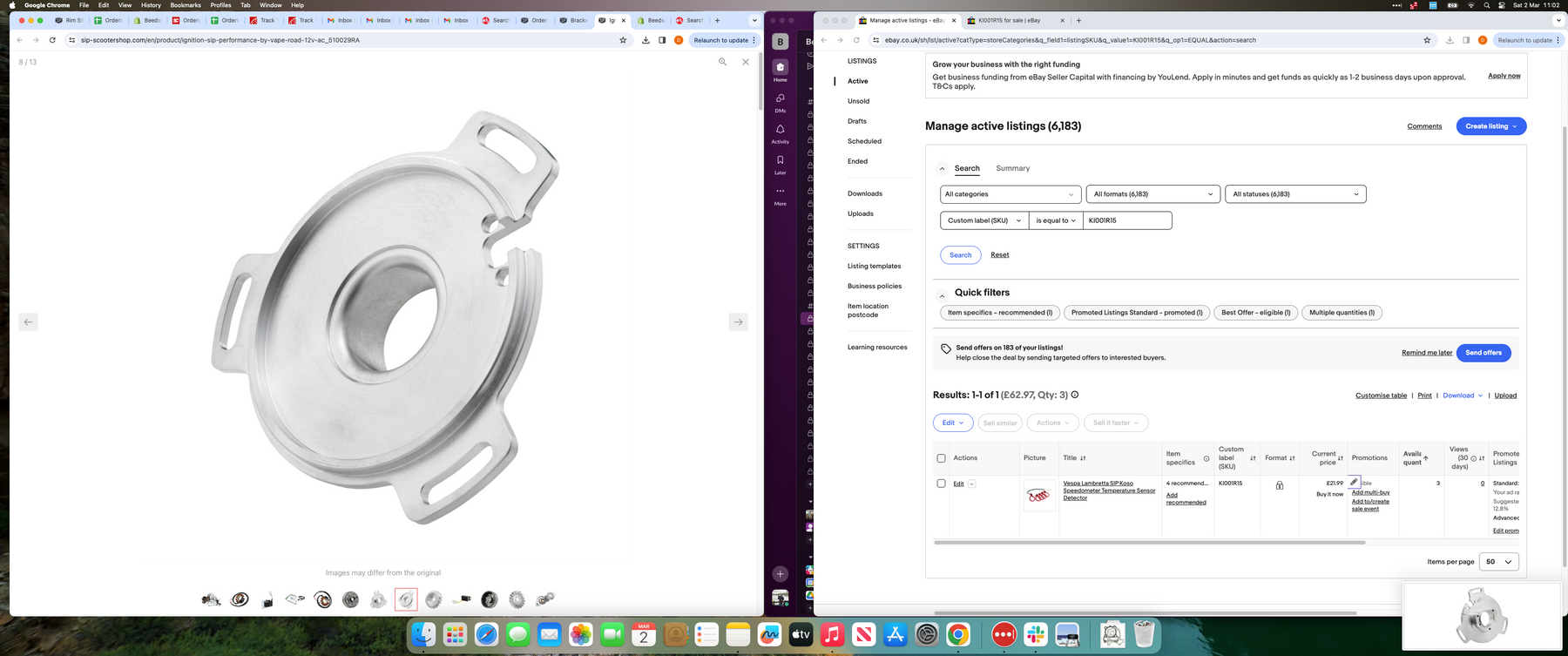Collapse the Quick filters section
This screenshot has height=656, width=1568.
coord(942,295)
